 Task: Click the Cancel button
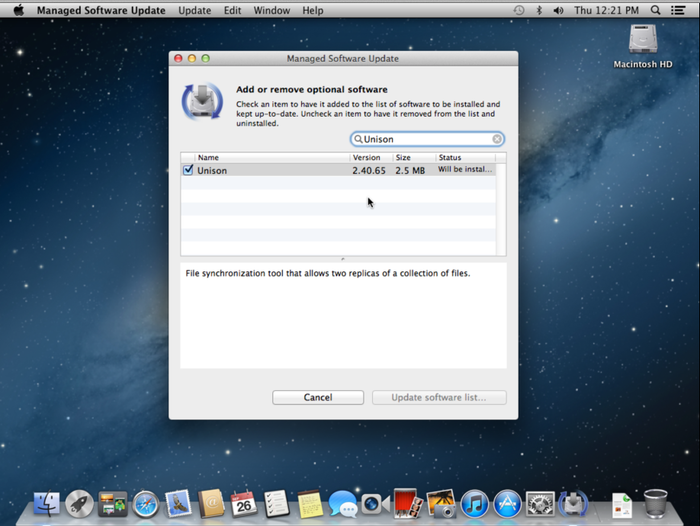pos(317,397)
